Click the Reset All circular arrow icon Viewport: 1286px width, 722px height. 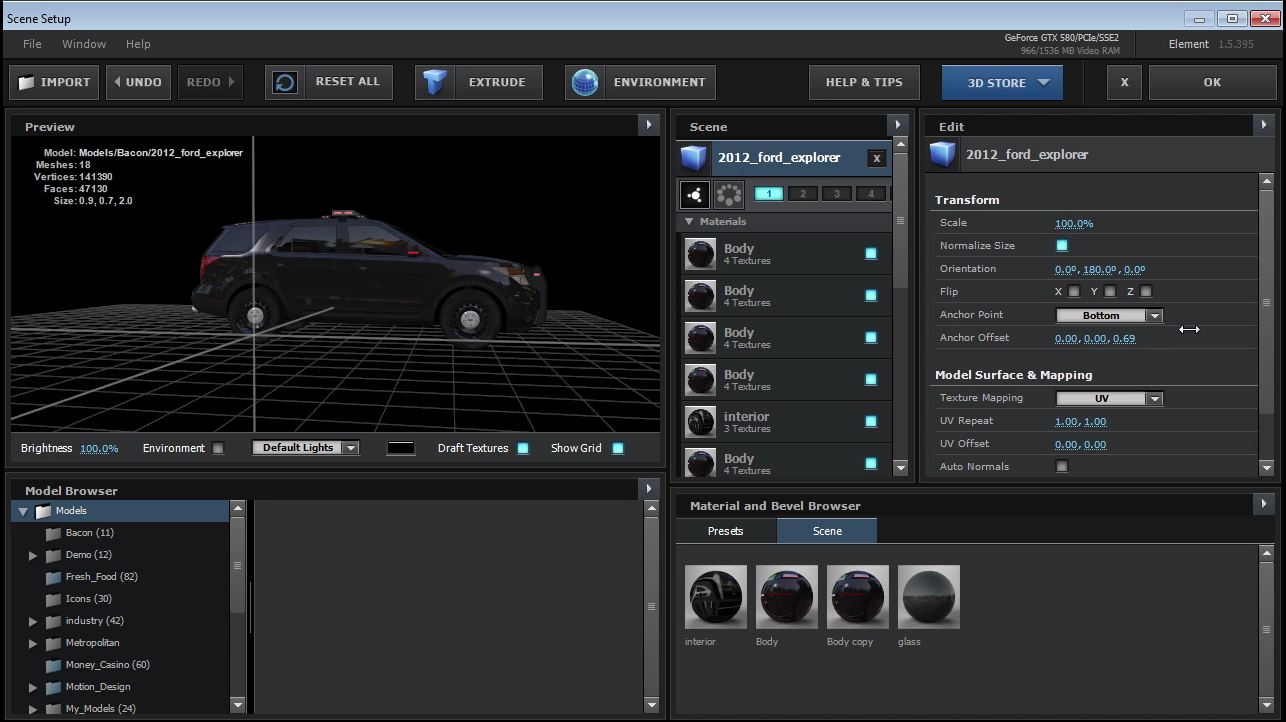(x=285, y=82)
